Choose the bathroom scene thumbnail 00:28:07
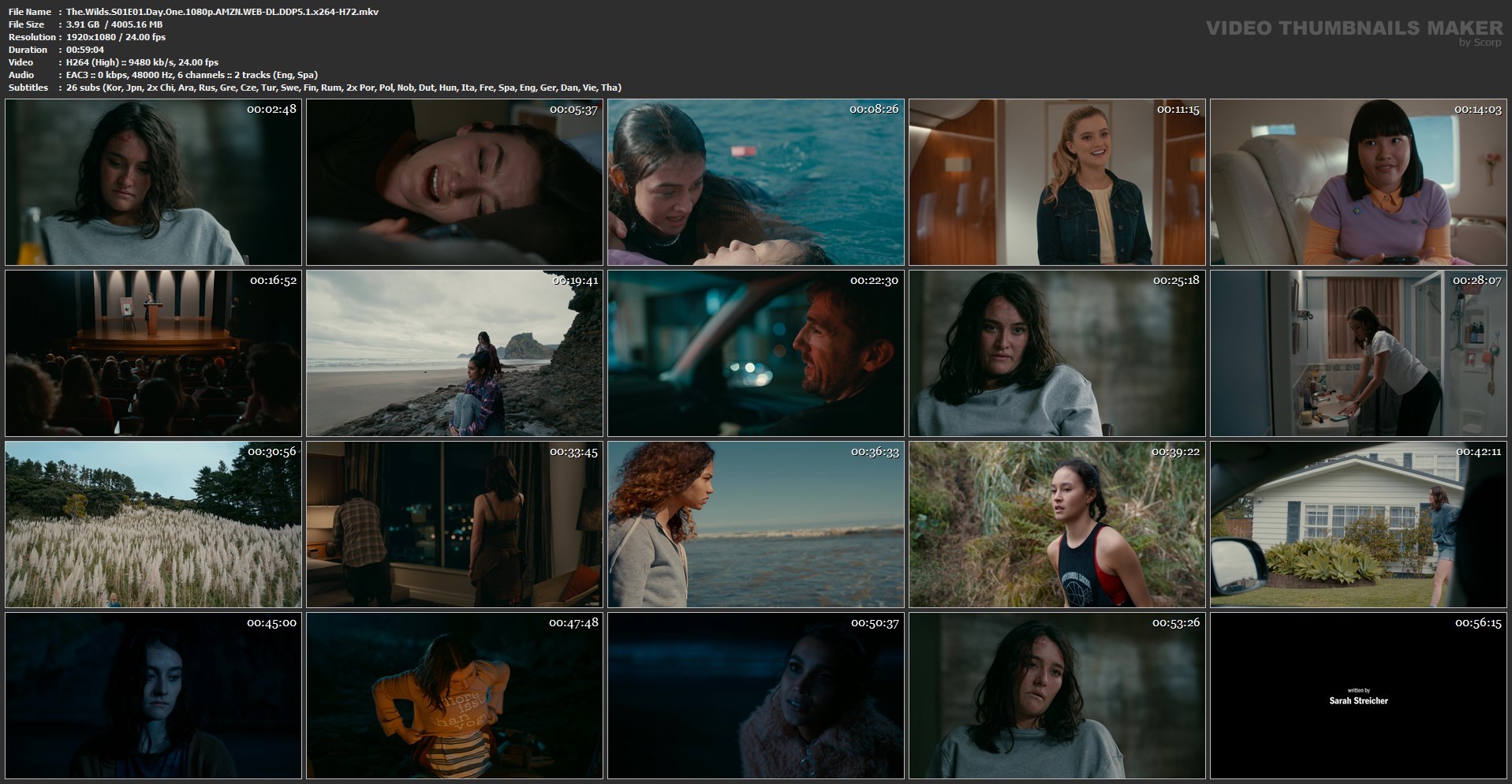The image size is (1512, 784). 1358,353
